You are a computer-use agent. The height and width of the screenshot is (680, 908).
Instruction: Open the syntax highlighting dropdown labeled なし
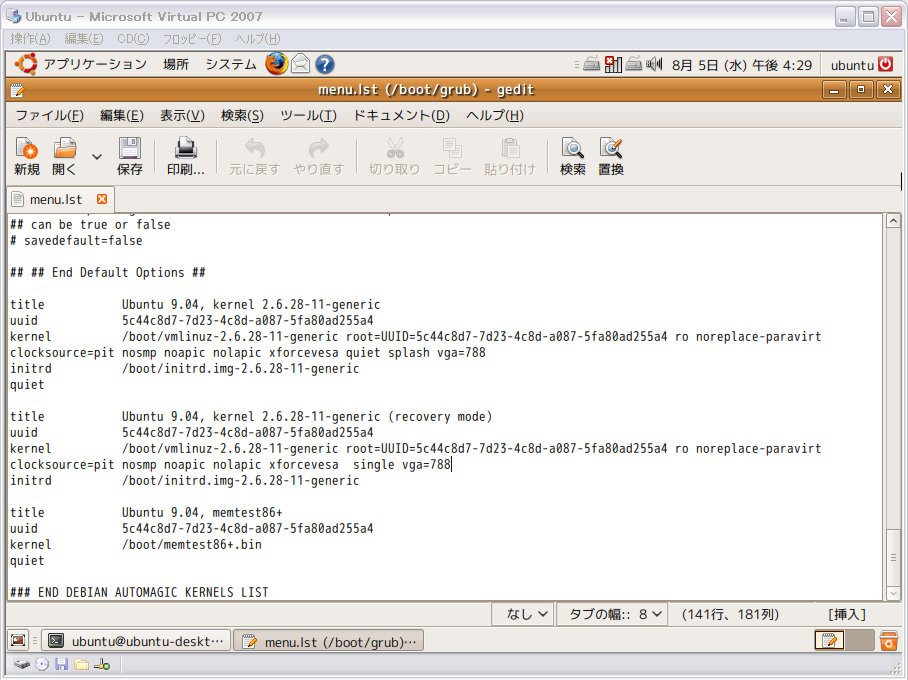(x=522, y=614)
